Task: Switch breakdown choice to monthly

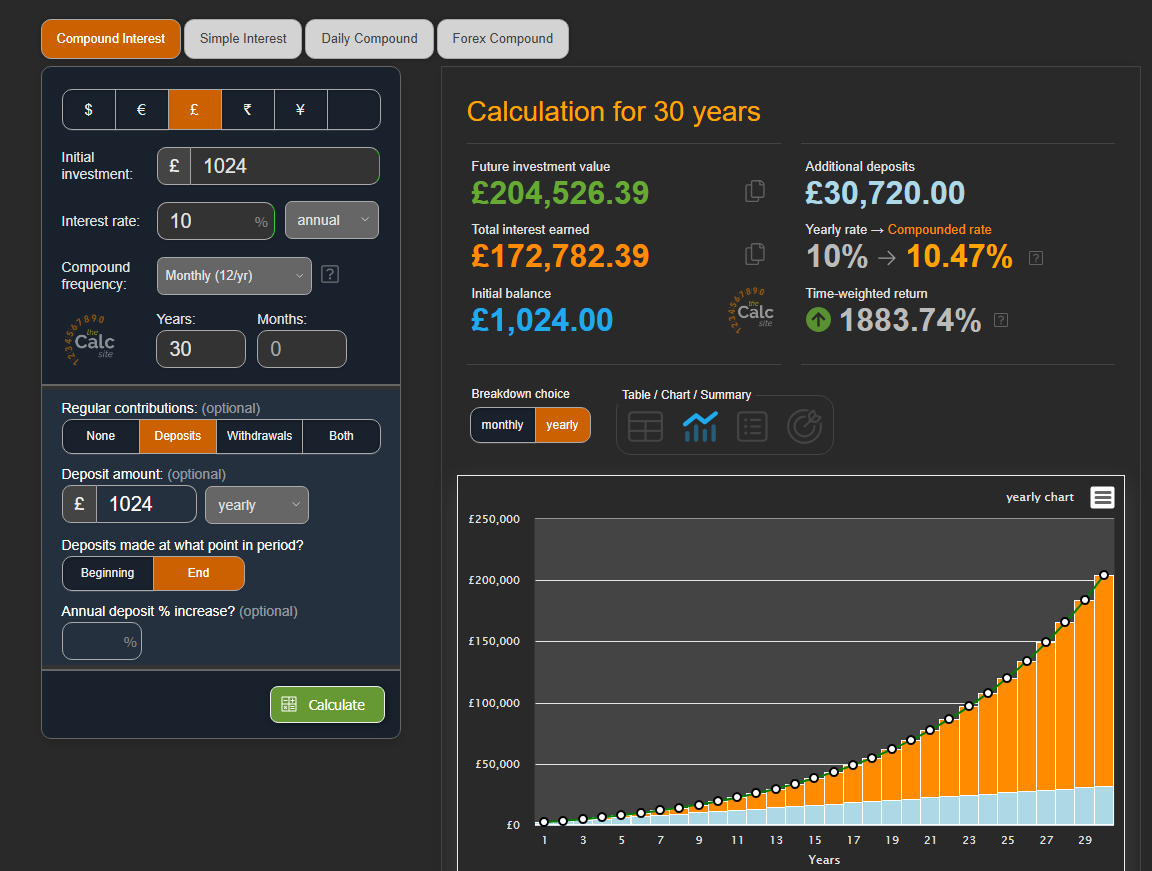Action: click(502, 425)
